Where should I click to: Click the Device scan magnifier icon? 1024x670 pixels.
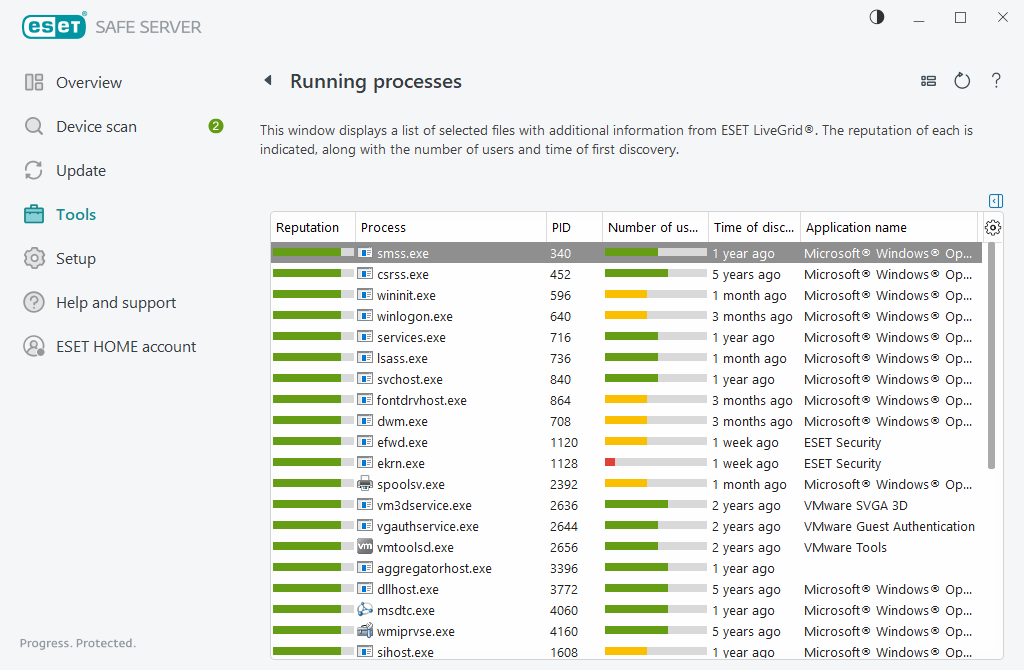[x=34, y=126]
